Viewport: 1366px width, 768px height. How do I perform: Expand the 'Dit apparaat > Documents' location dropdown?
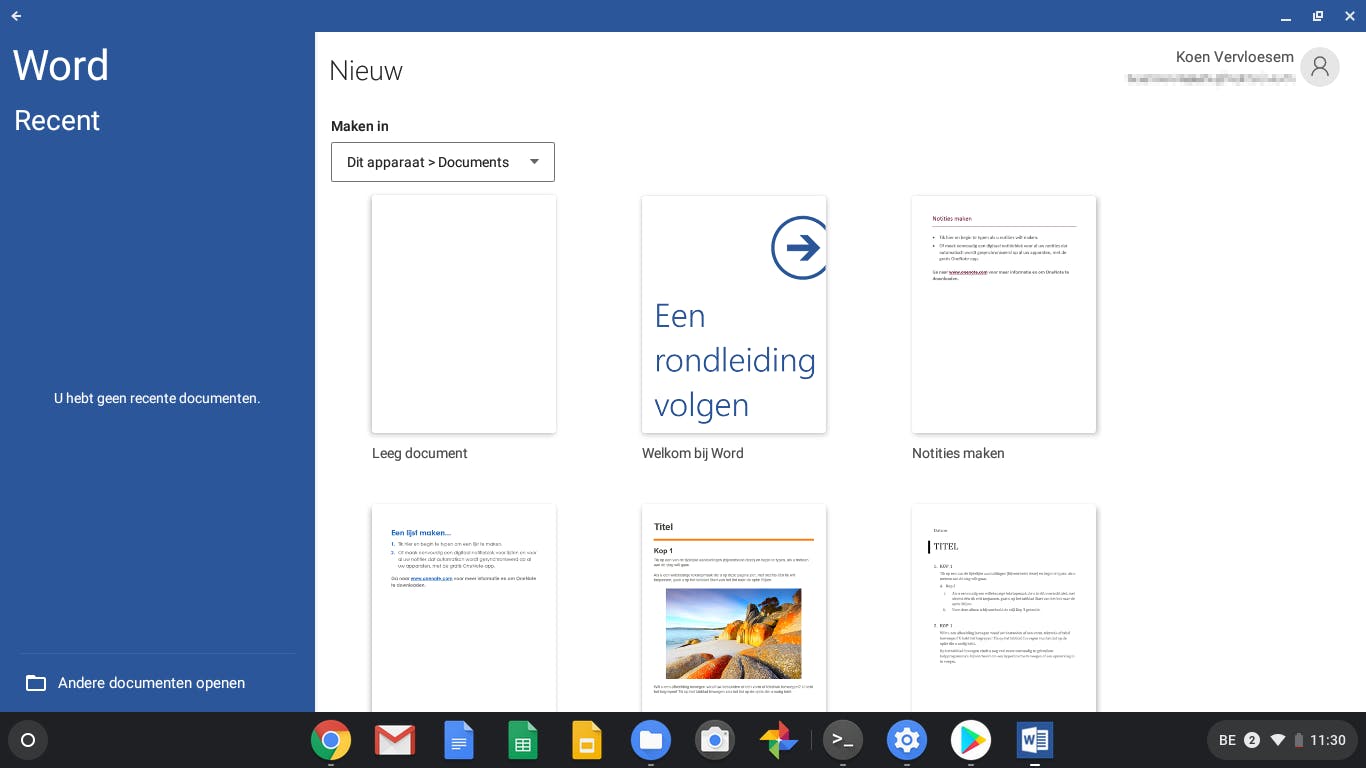pos(443,162)
